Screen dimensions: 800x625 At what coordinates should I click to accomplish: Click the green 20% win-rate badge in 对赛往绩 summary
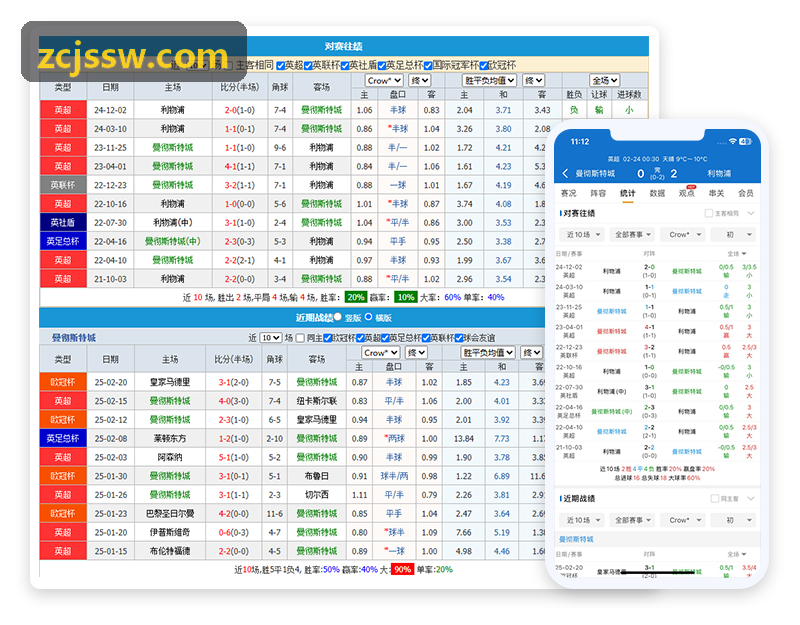click(x=356, y=297)
